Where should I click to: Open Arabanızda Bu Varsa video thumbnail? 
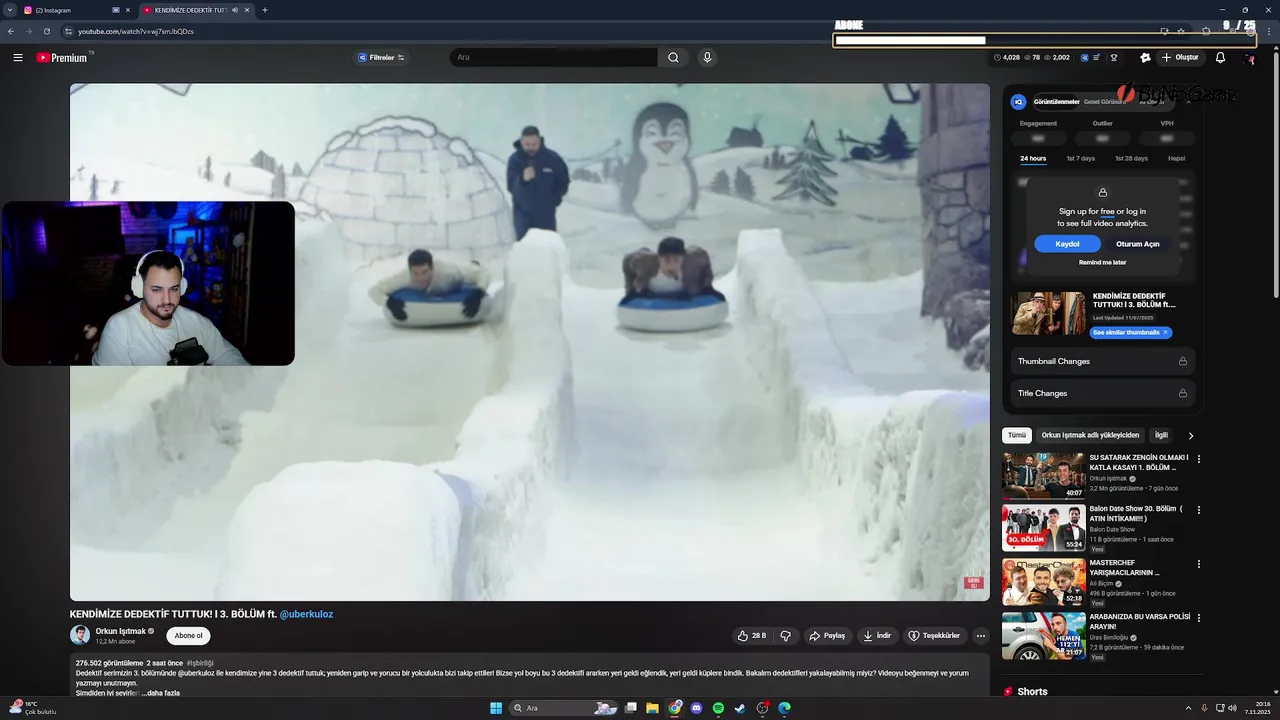pyautogui.click(x=1044, y=636)
